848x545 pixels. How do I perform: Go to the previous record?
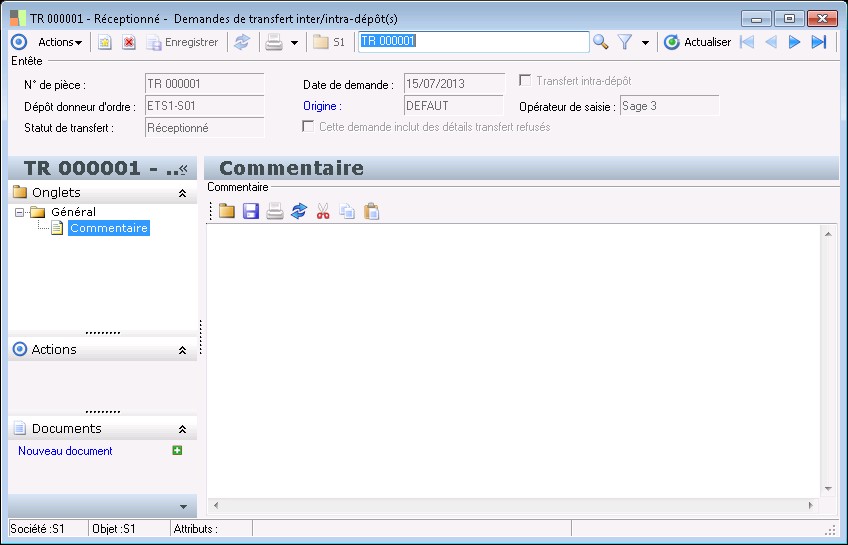tap(771, 42)
